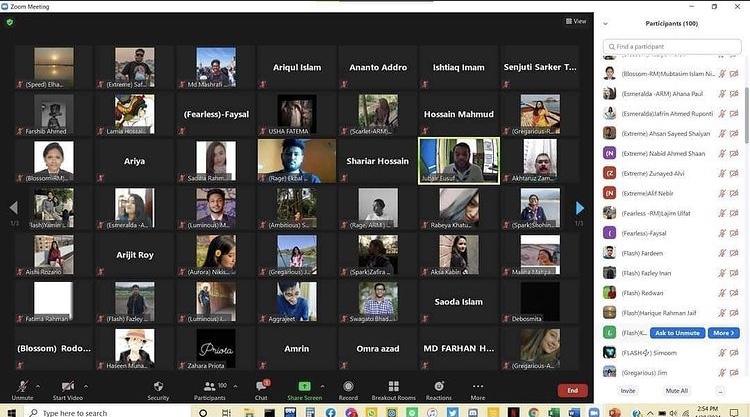Click the More button on the highlighted participant

(724, 332)
